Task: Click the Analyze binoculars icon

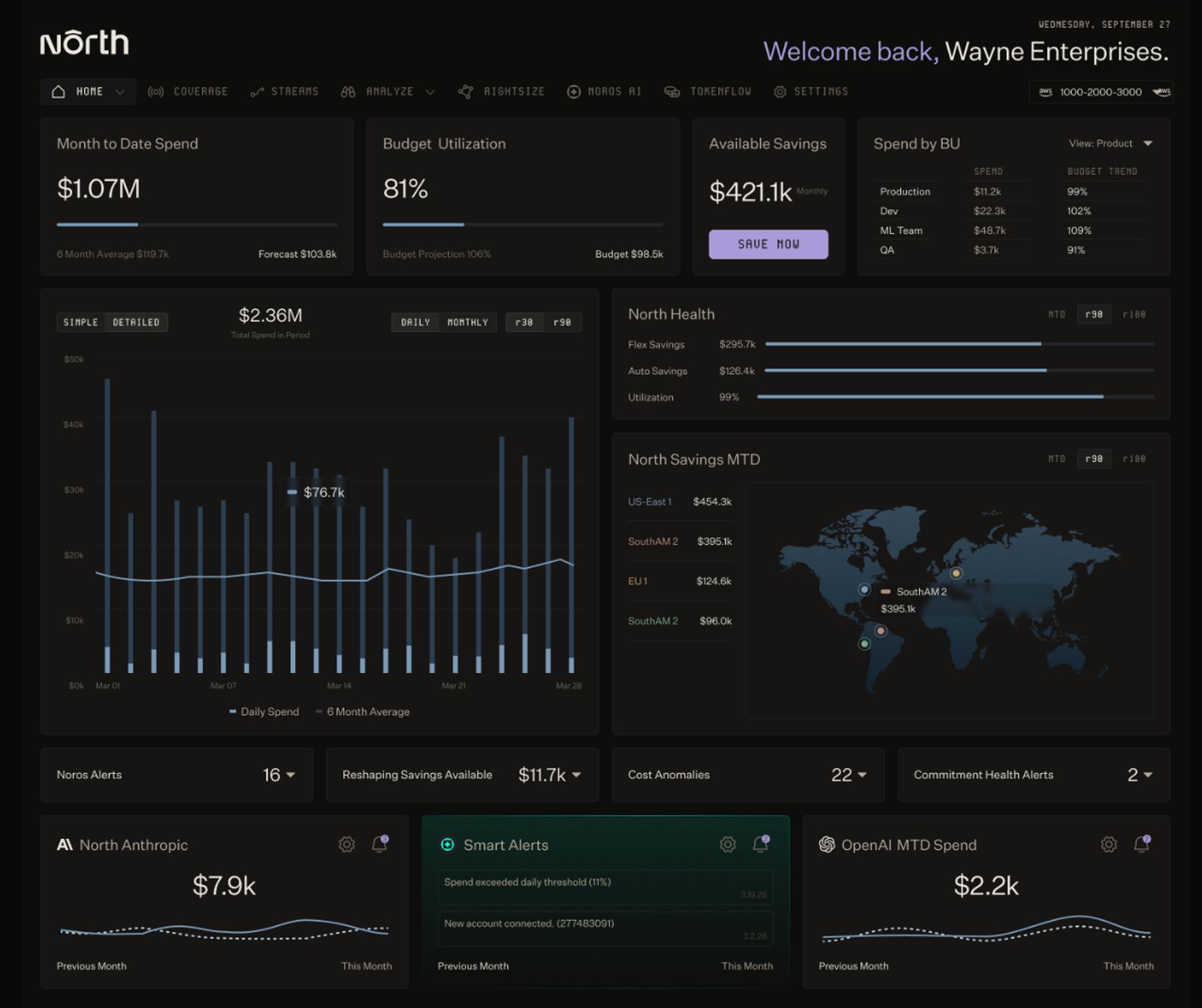Action: pos(348,92)
